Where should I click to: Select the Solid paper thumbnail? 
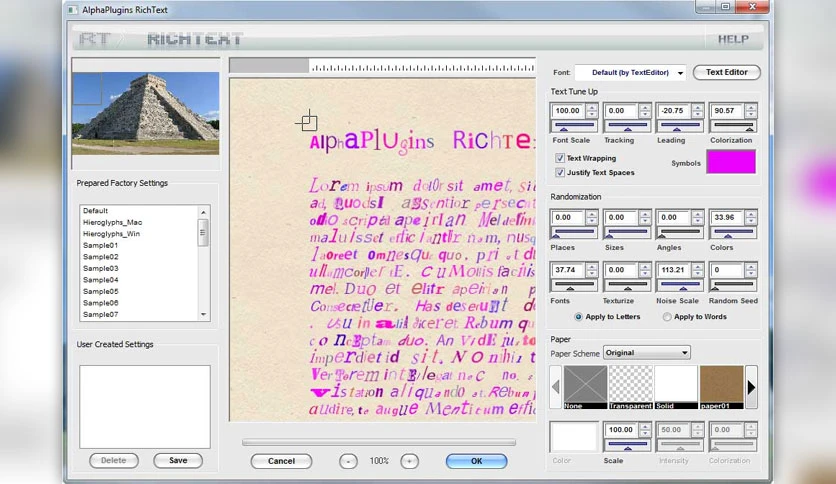click(x=676, y=387)
